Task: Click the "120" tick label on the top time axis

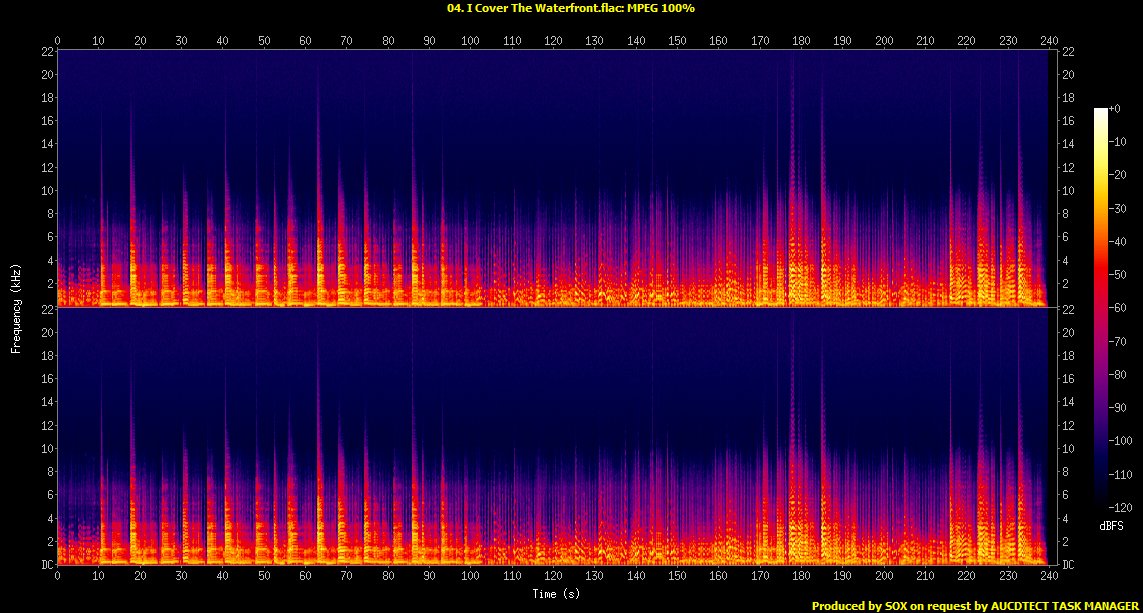Action: (553, 41)
